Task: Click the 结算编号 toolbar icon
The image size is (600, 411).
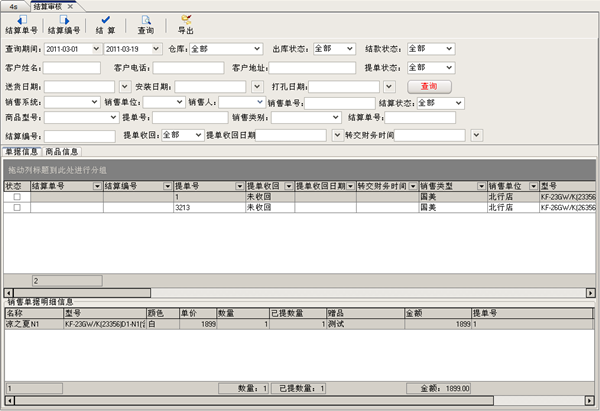Action: click(64, 24)
